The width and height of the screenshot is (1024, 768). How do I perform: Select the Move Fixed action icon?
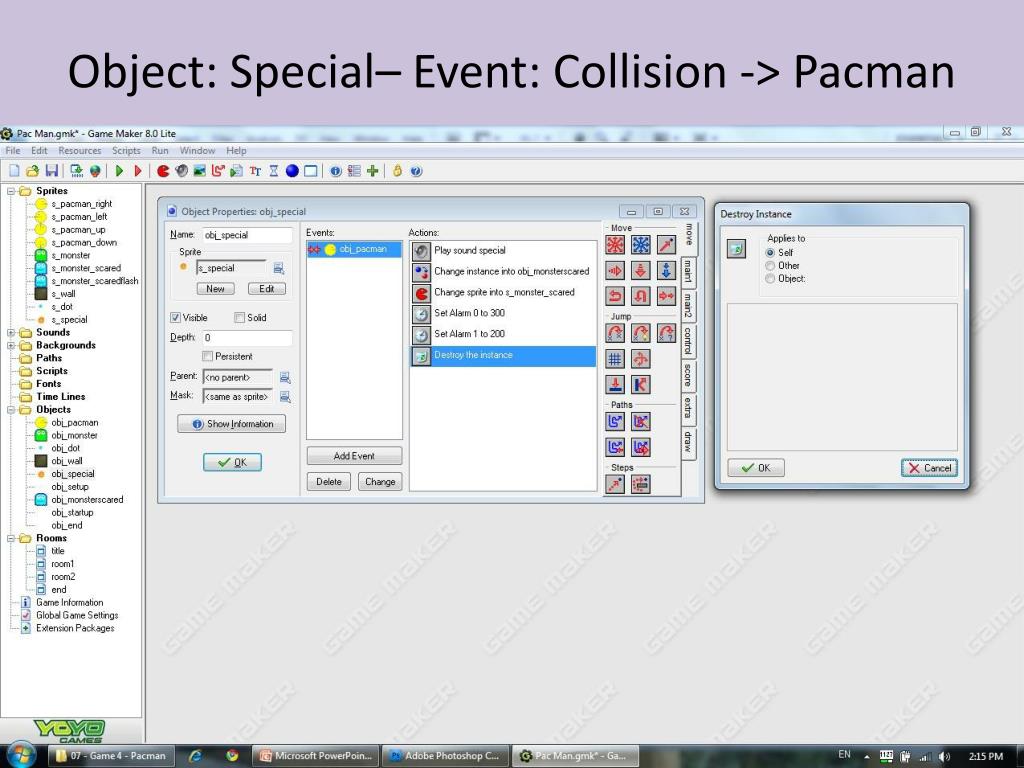(615, 245)
